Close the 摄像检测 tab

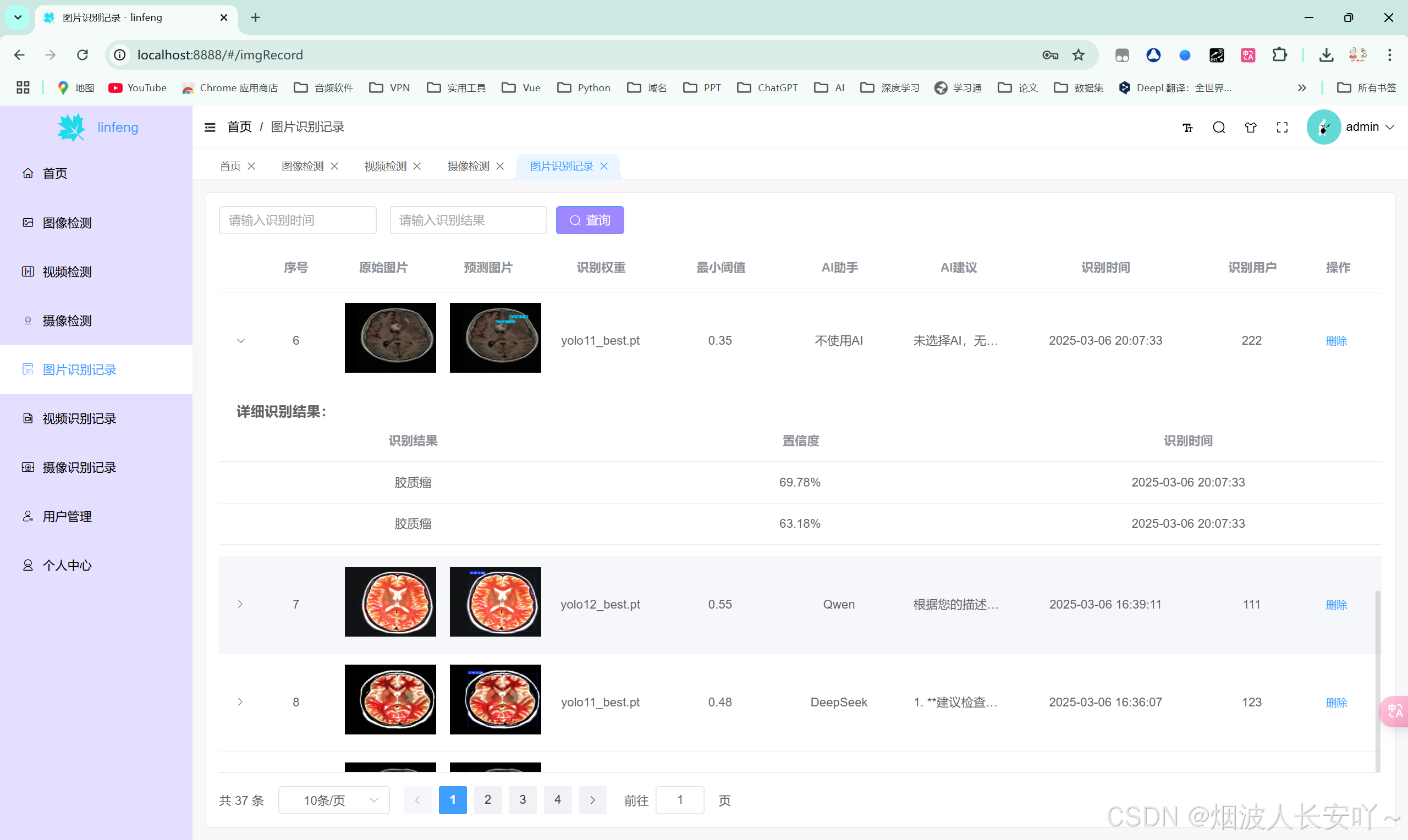click(x=500, y=166)
